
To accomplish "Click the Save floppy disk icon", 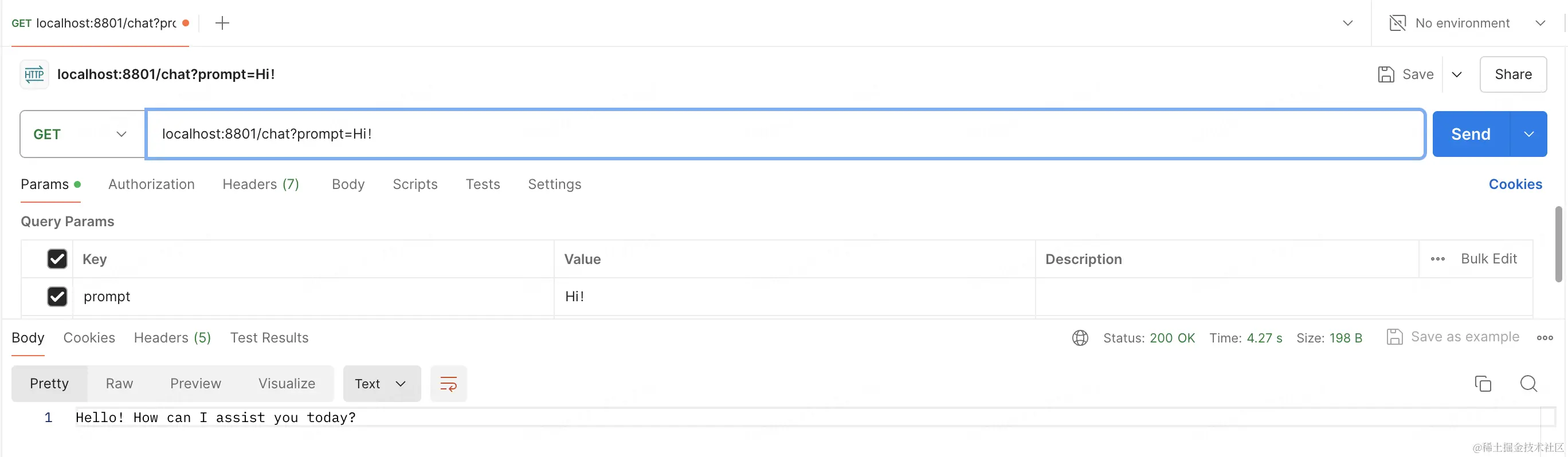I will pos(1386,74).
